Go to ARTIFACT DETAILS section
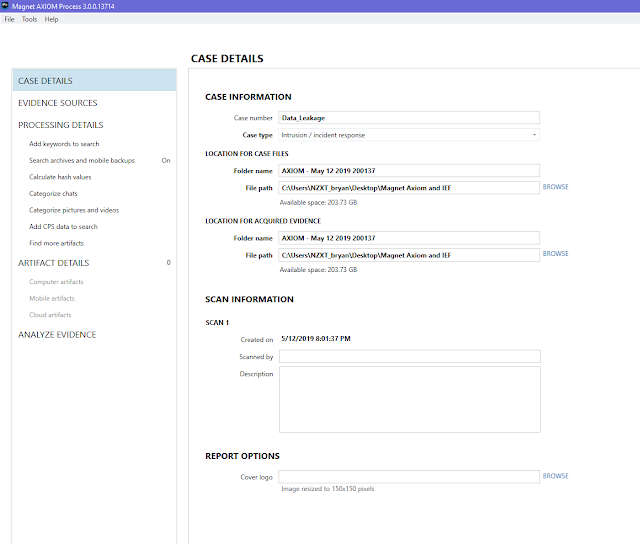 [53, 263]
